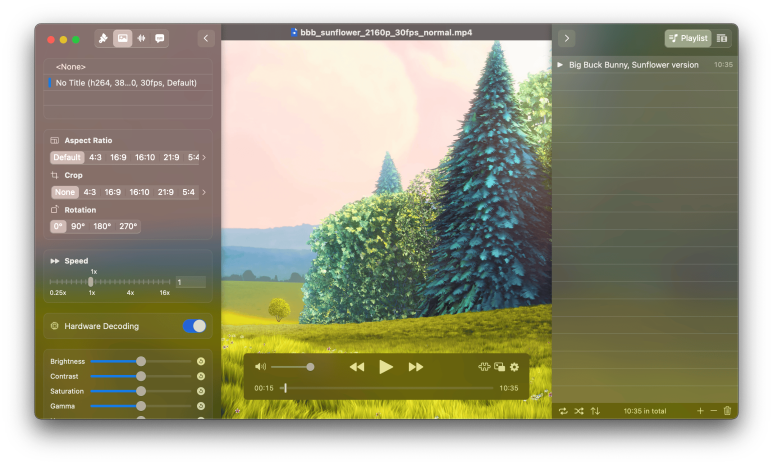Click the 10:35 duration label in controller
This screenshot has width=773, height=465.
tap(509, 389)
